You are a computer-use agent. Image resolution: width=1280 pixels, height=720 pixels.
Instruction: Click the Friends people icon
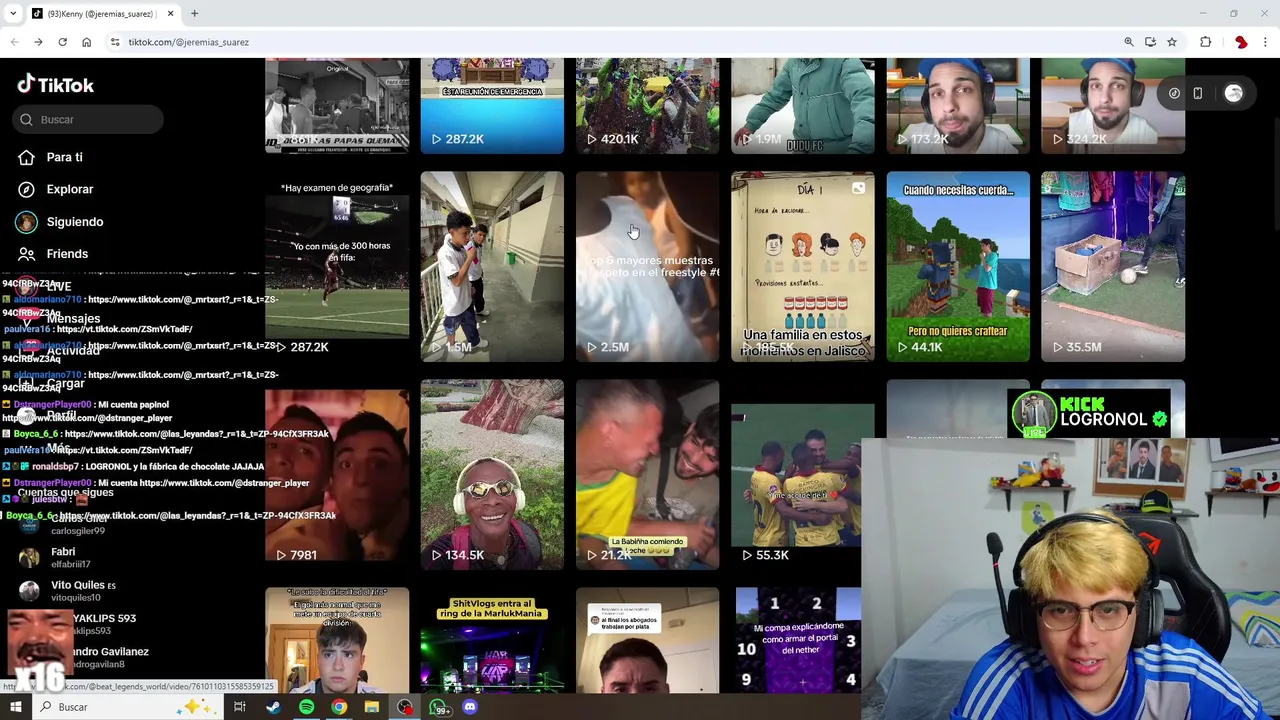click(26, 254)
